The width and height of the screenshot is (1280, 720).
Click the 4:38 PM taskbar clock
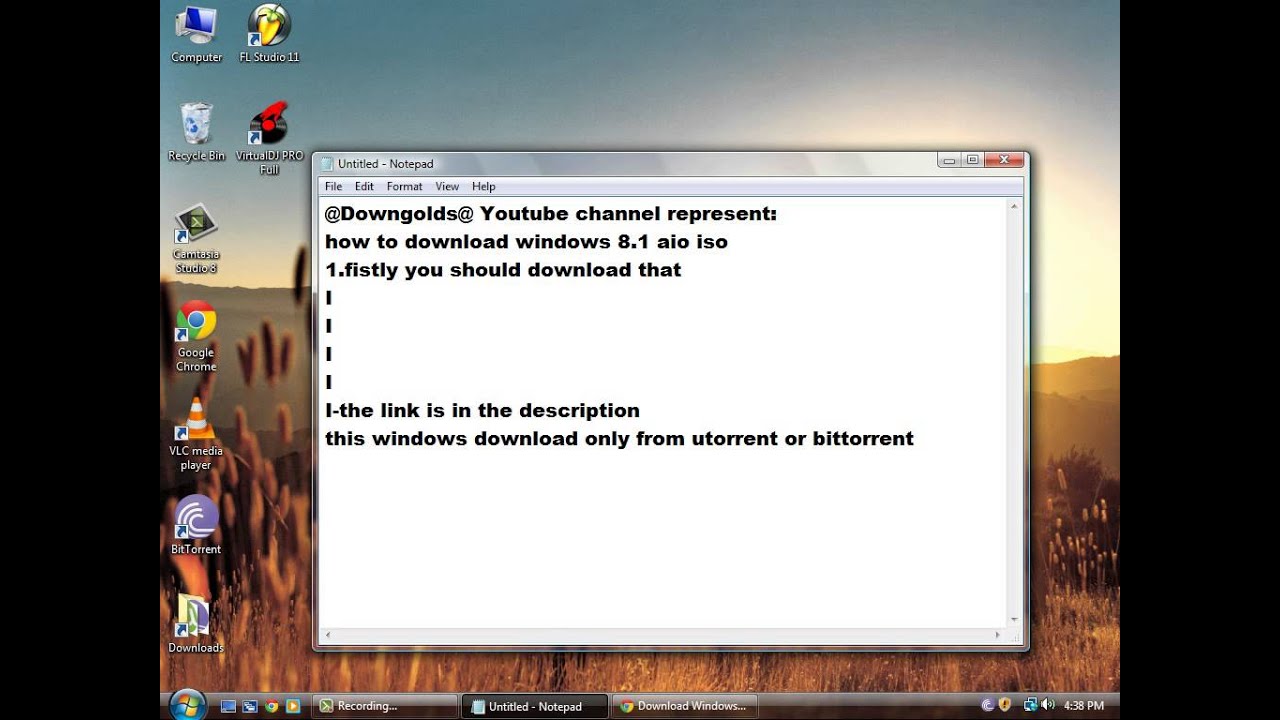pyautogui.click(x=1084, y=705)
